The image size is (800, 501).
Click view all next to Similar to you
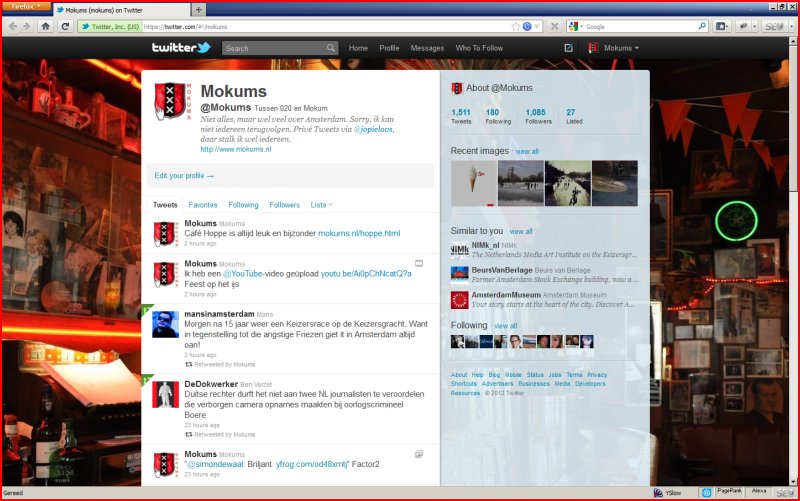click(521, 232)
